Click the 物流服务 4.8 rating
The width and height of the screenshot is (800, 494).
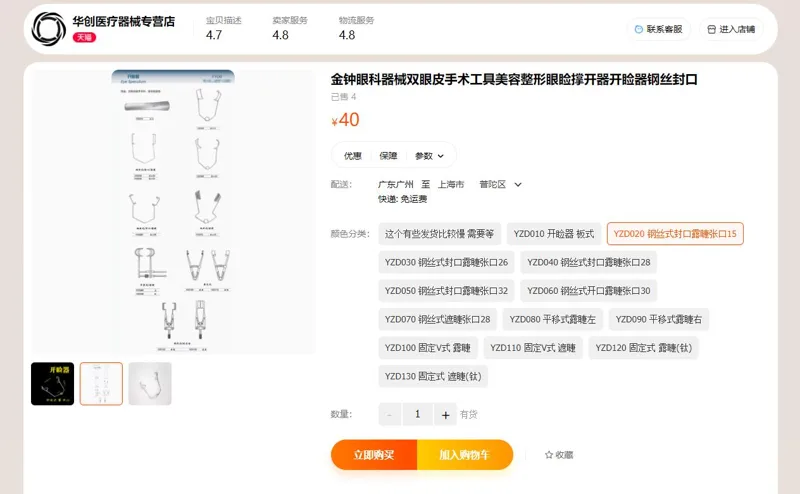[356, 28]
